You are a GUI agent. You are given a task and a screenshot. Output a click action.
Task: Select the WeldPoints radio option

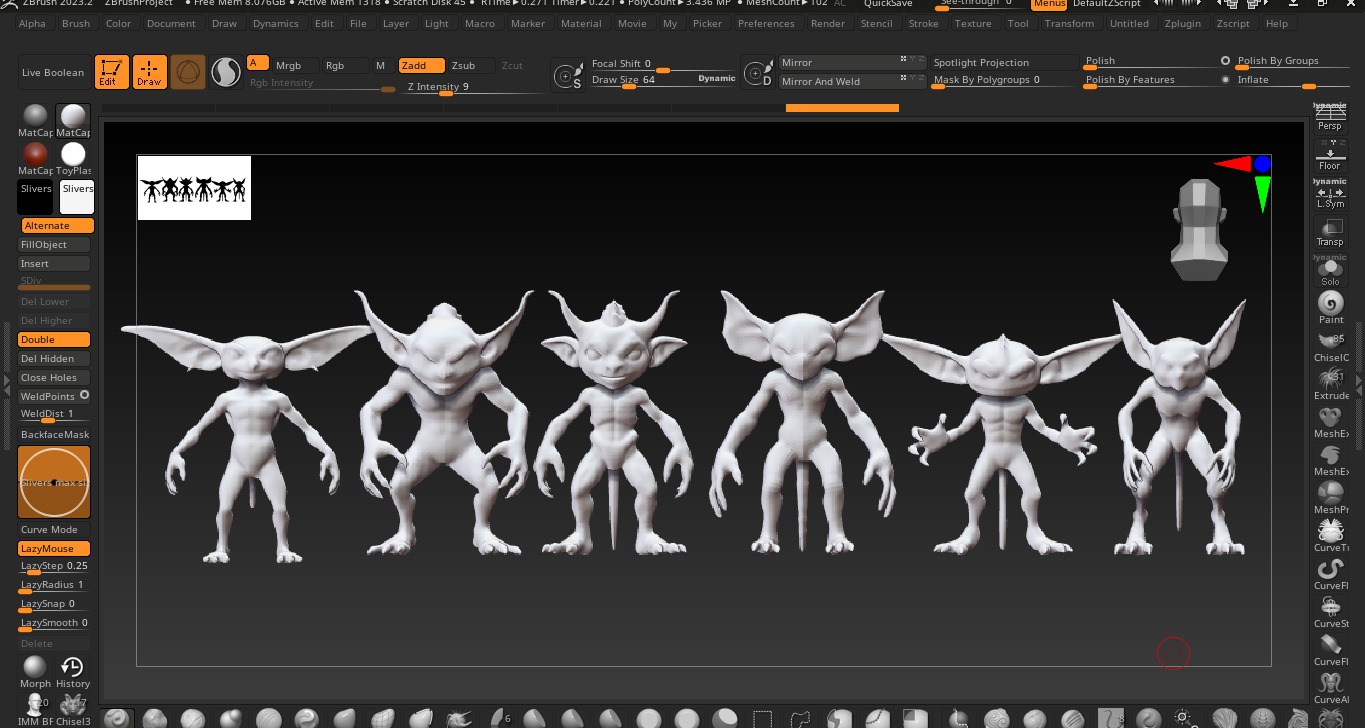pyautogui.click(x=85, y=396)
